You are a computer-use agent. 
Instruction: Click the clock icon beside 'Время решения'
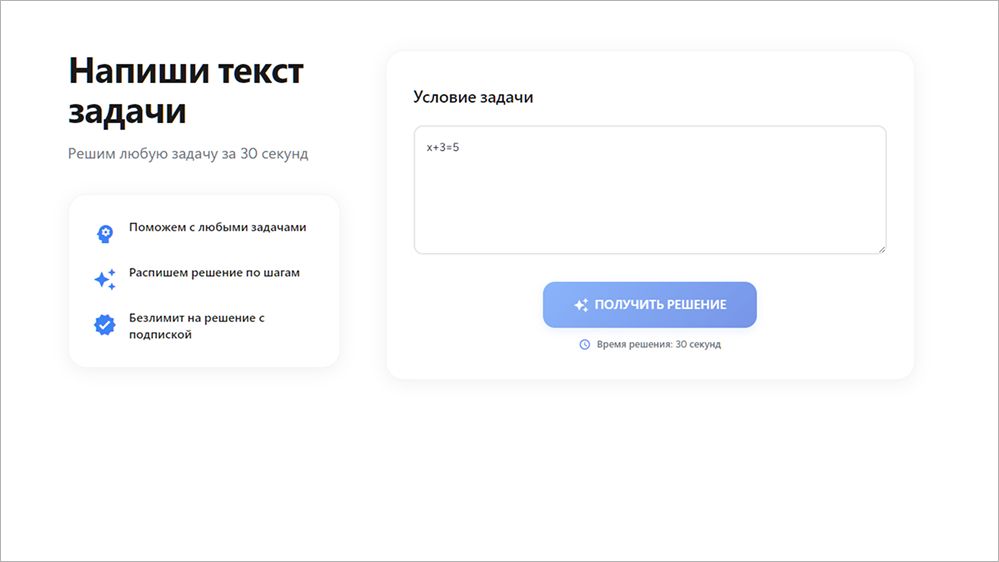(x=585, y=344)
